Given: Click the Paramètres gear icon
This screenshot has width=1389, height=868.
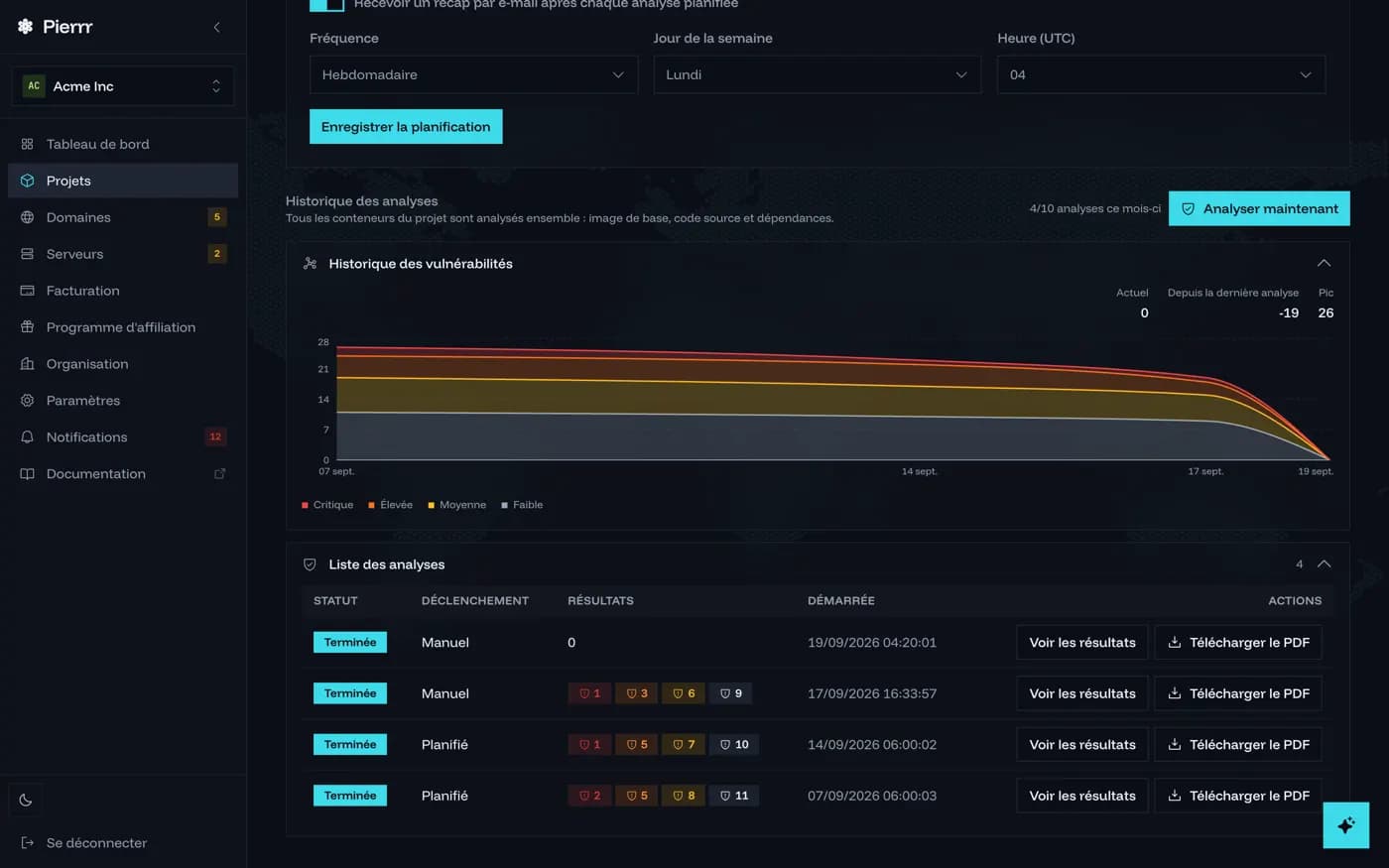Looking at the screenshot, I should (27, 401).
